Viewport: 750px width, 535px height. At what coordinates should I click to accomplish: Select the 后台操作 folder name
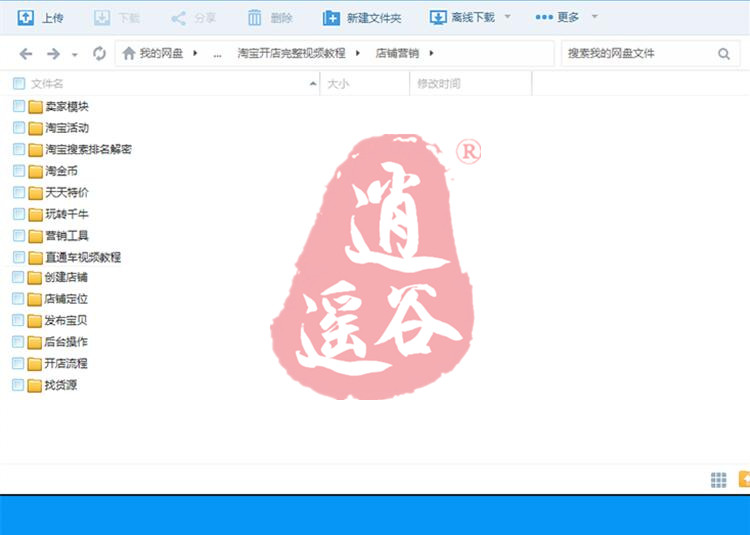pyautogui.click(x=66, y=342)
